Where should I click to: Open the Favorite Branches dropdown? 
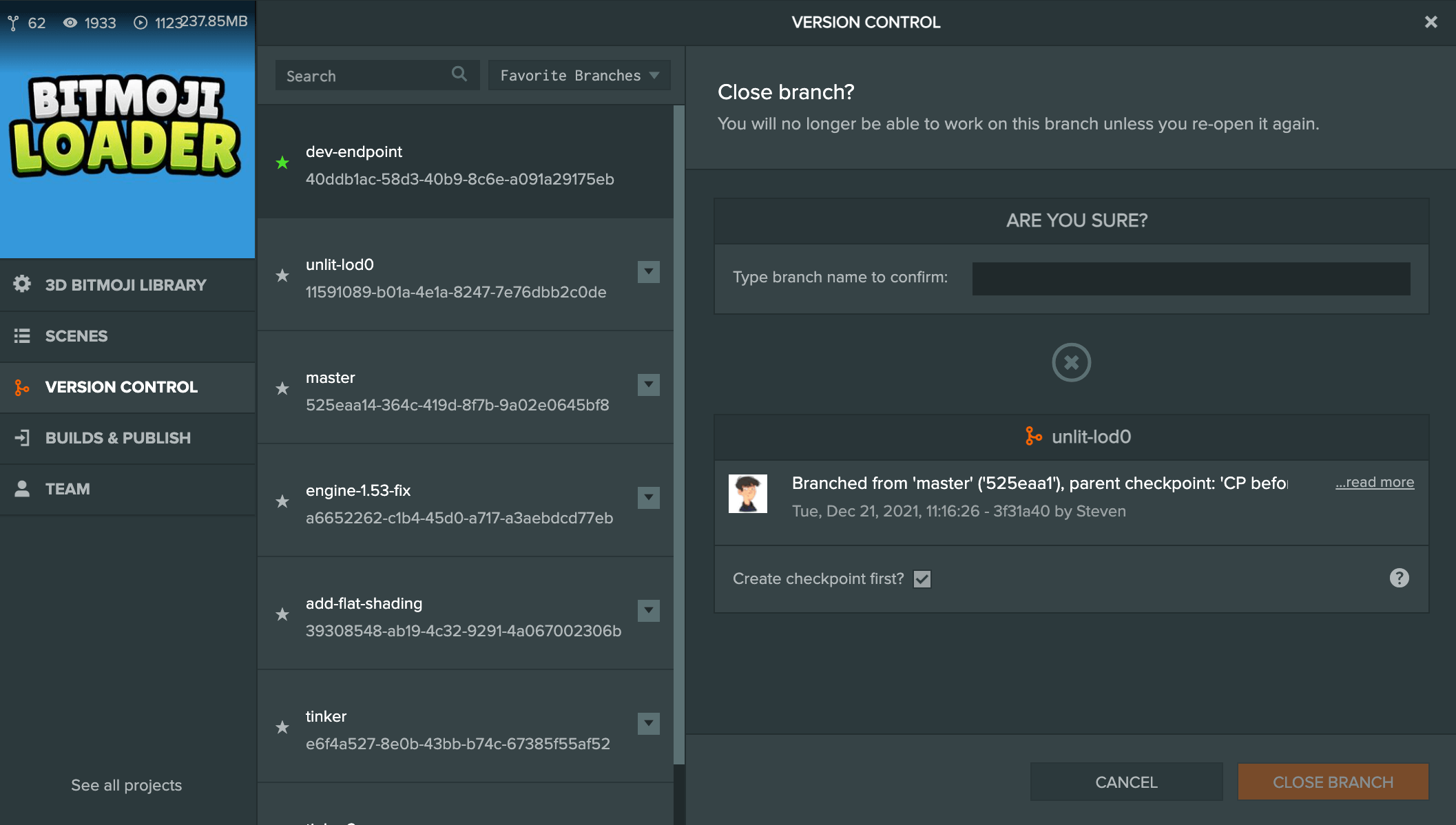point(579,75)
